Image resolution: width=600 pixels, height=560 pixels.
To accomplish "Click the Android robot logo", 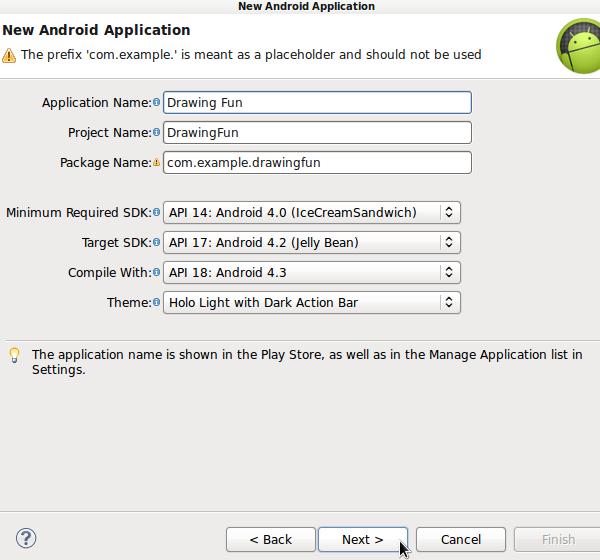I will point(578,46).
